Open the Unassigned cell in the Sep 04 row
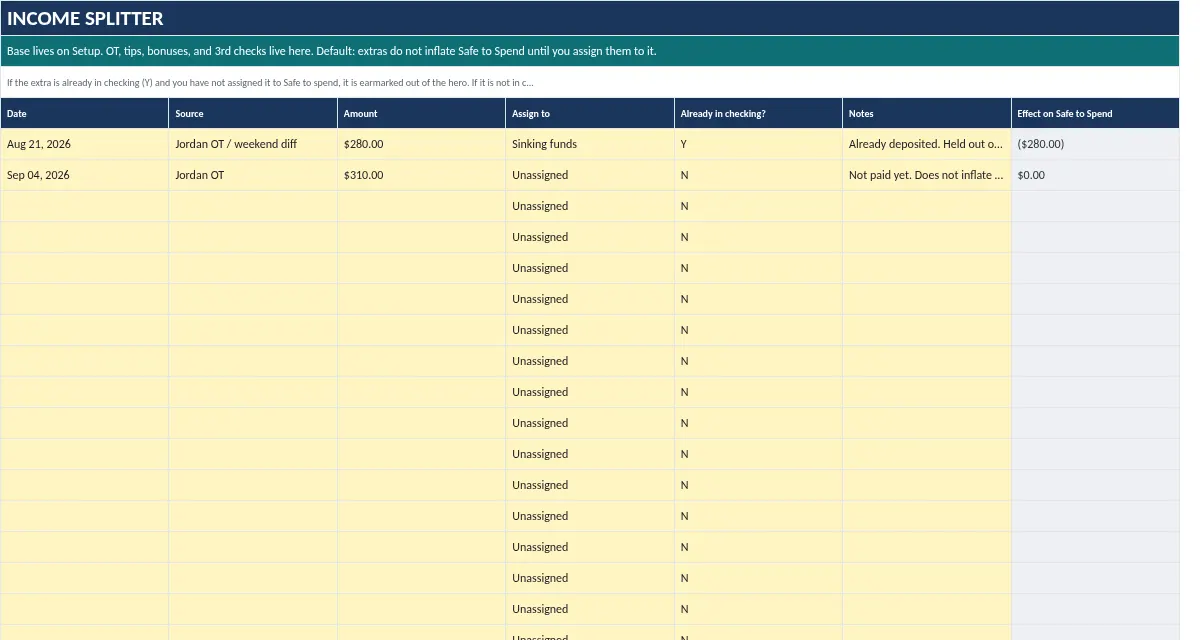This screenshot has height=640, width=1200. [590, 175]
